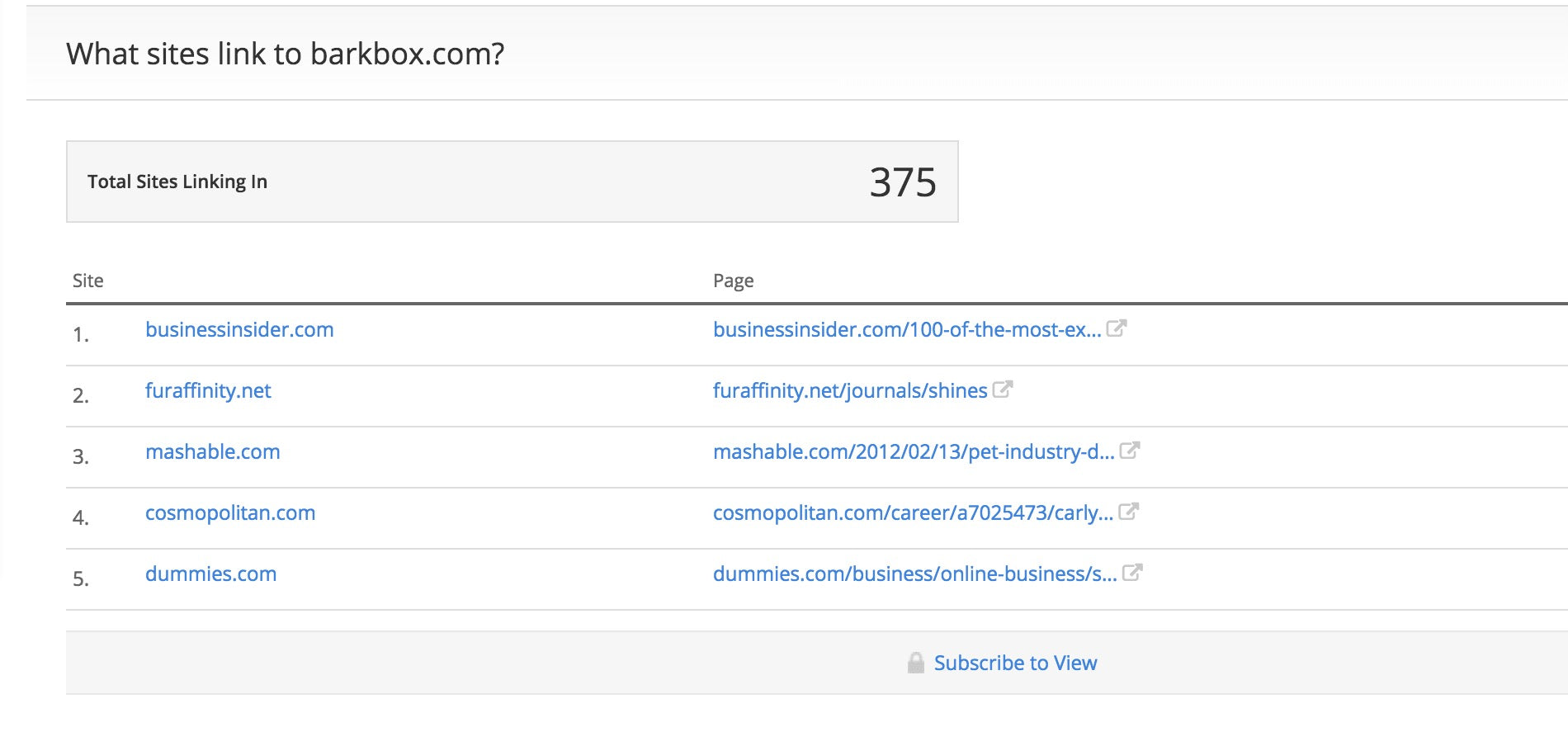Screen dimensions: 1568x746
Task: Click rank number 4. in the table
Action: [x=81, y=517]
